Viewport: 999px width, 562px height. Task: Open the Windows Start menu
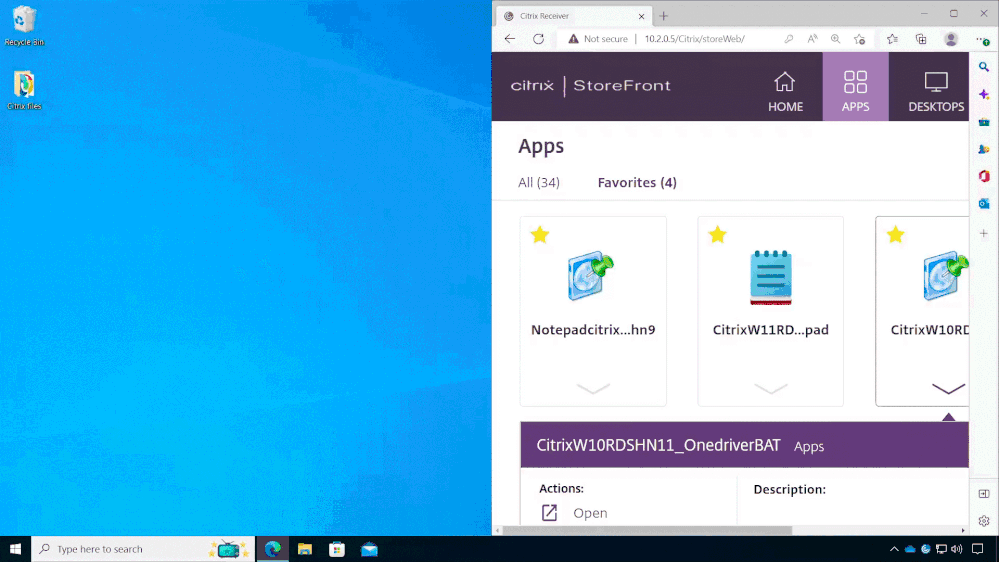pyautogui.click(x=15, y=549)
